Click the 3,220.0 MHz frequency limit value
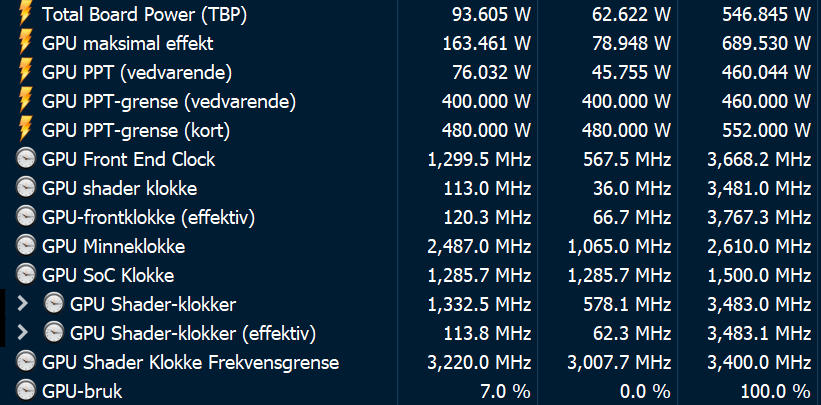This screenshot has height=405, width=821. pos(479,362)
